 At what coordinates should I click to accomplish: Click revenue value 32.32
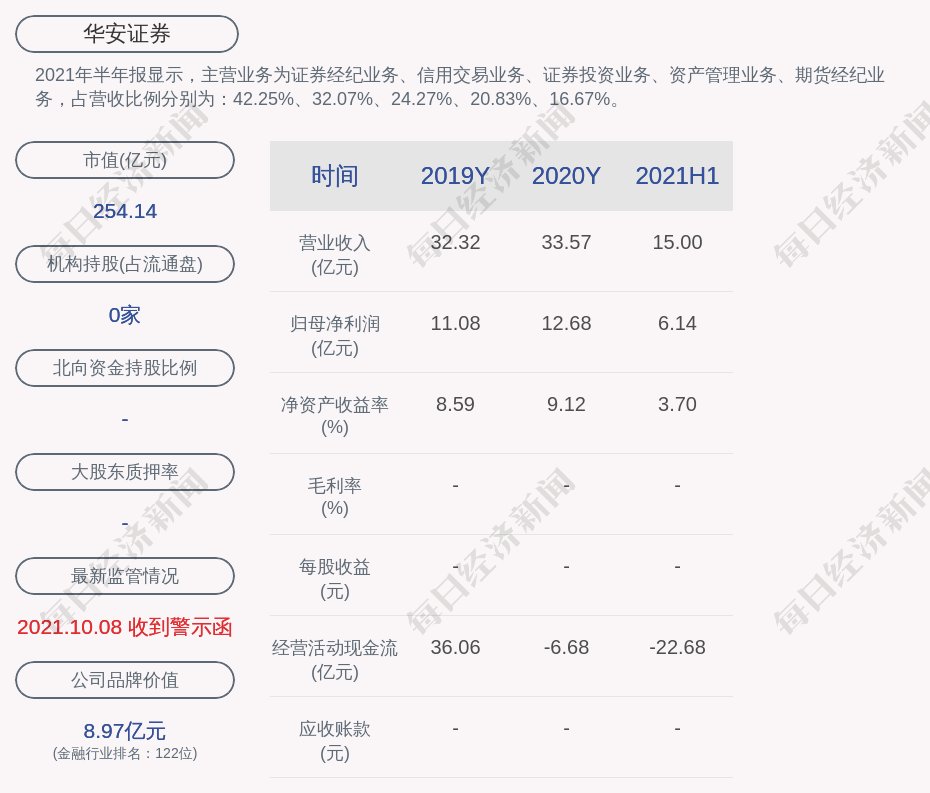455,242
